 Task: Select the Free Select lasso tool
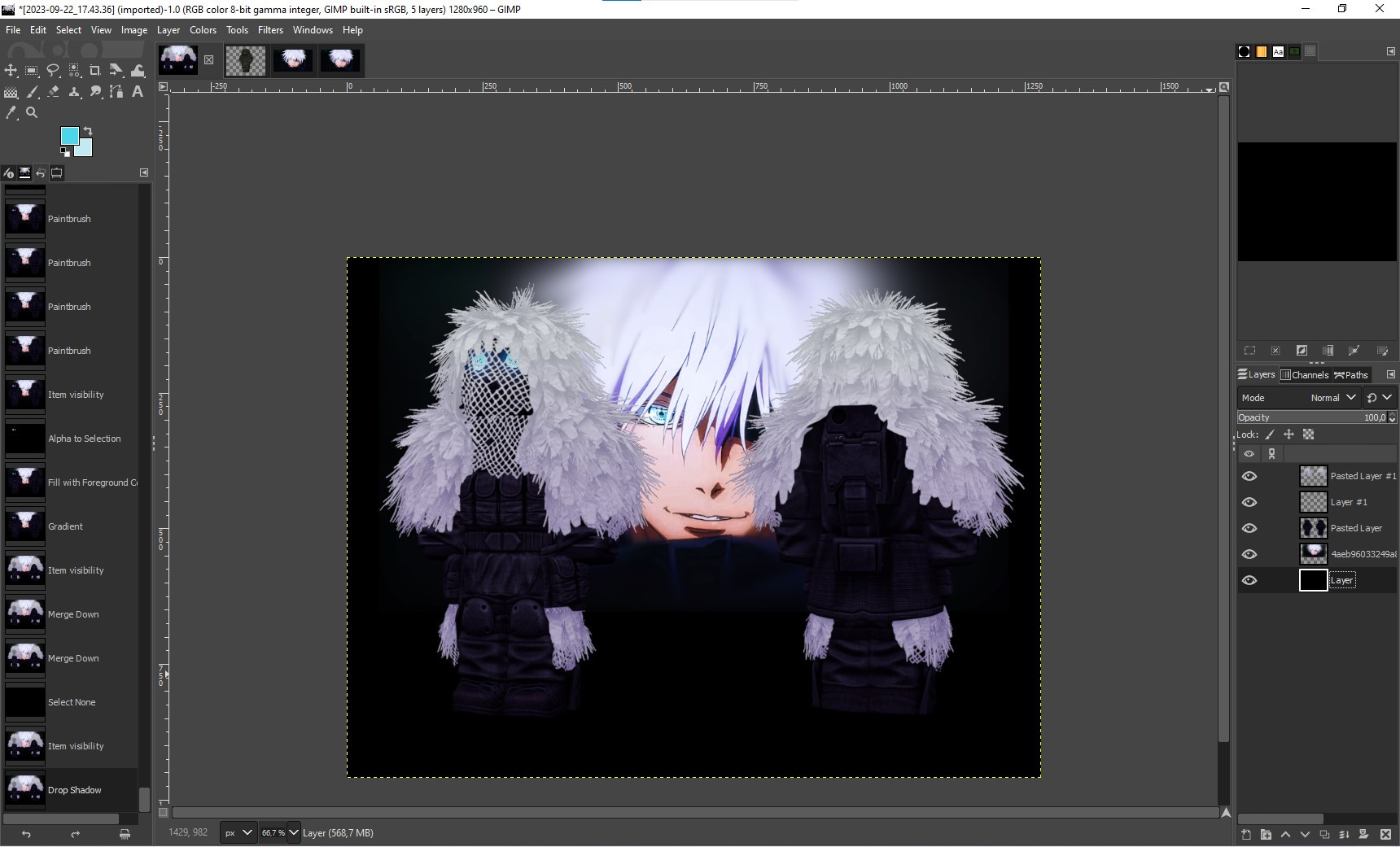[53, 71]
